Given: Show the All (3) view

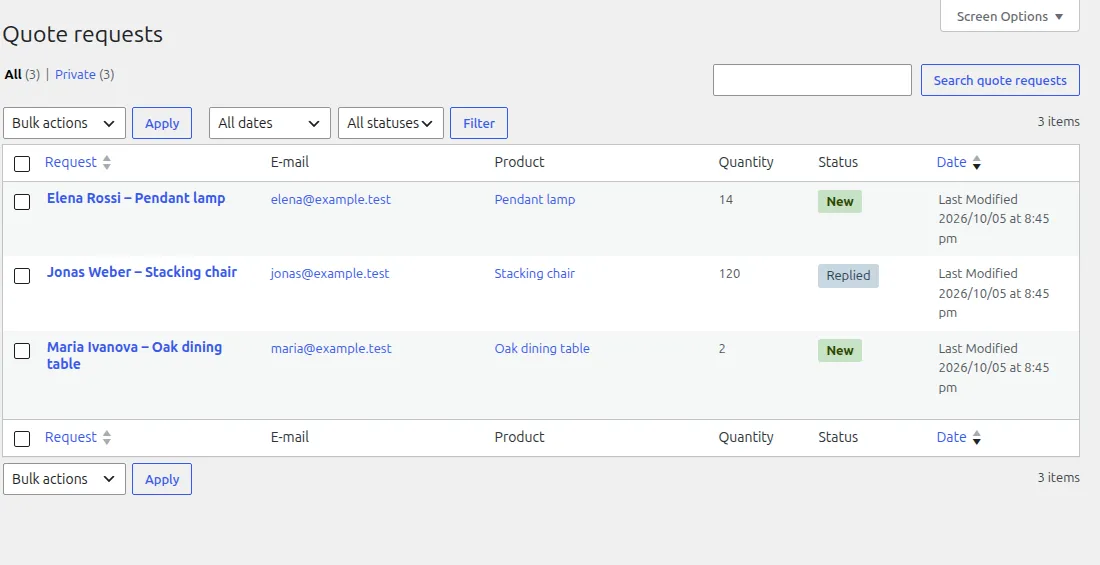Looking at the screenshot, I should click(22, 74).
